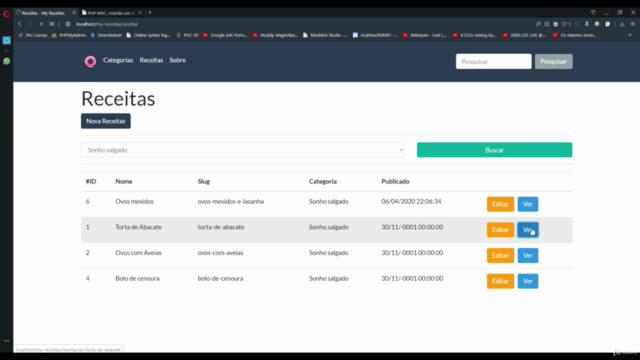Viewport: 640px width, 360px height.
Task: Open the easy setup menu icon
Action: pos(633,24)
